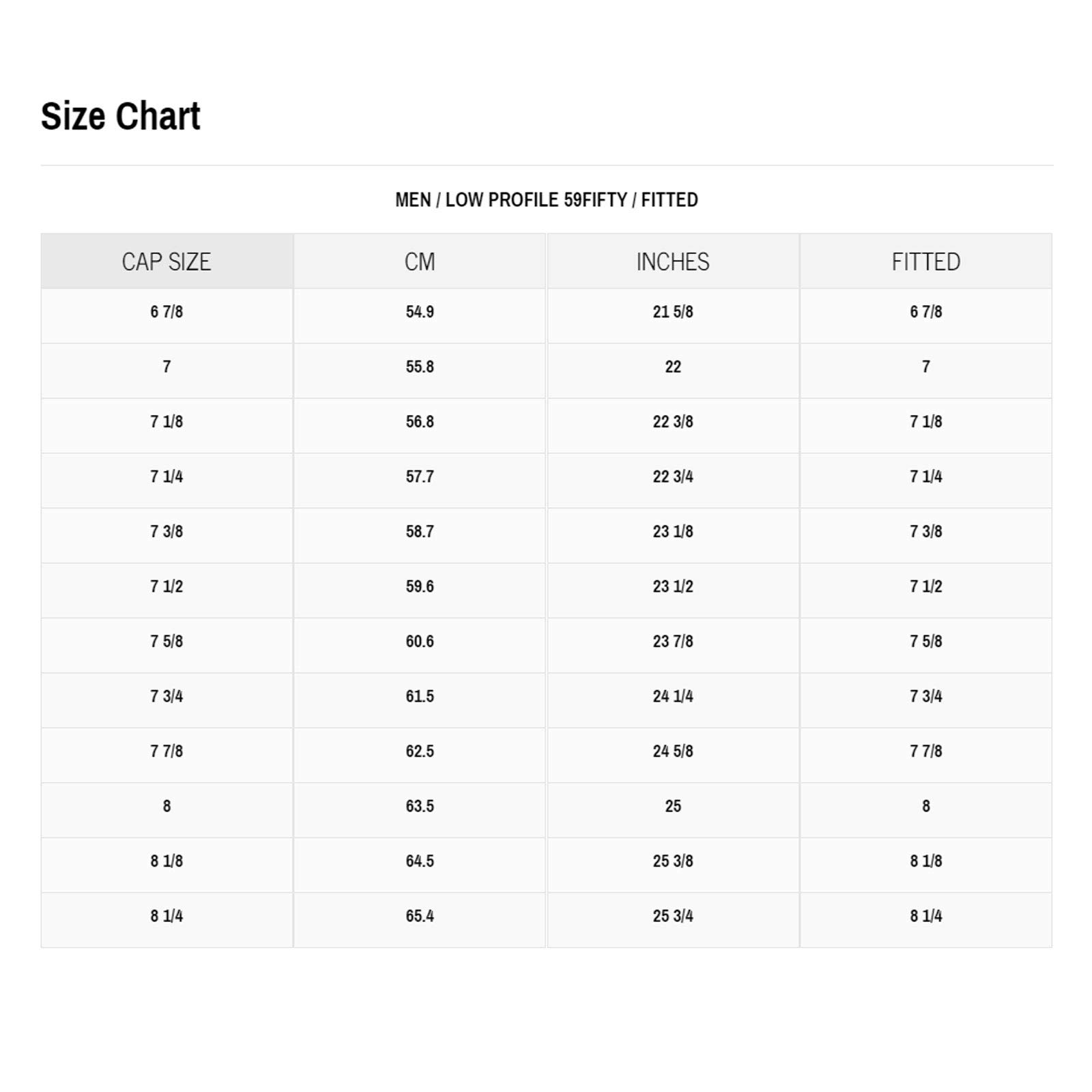Click the INCHES column header
1092x1092 pixels.
coord(673,261)
